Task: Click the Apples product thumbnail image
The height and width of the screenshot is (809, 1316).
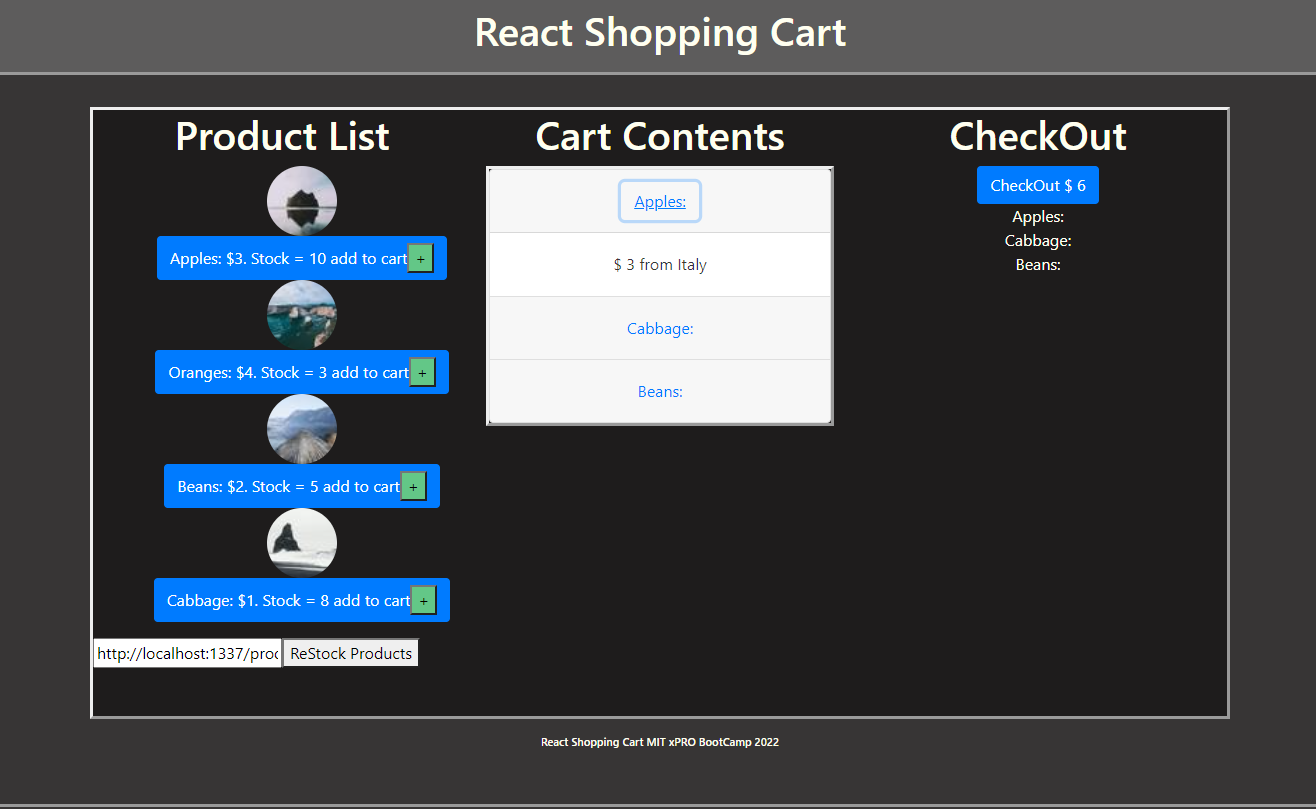Action: 302,201
